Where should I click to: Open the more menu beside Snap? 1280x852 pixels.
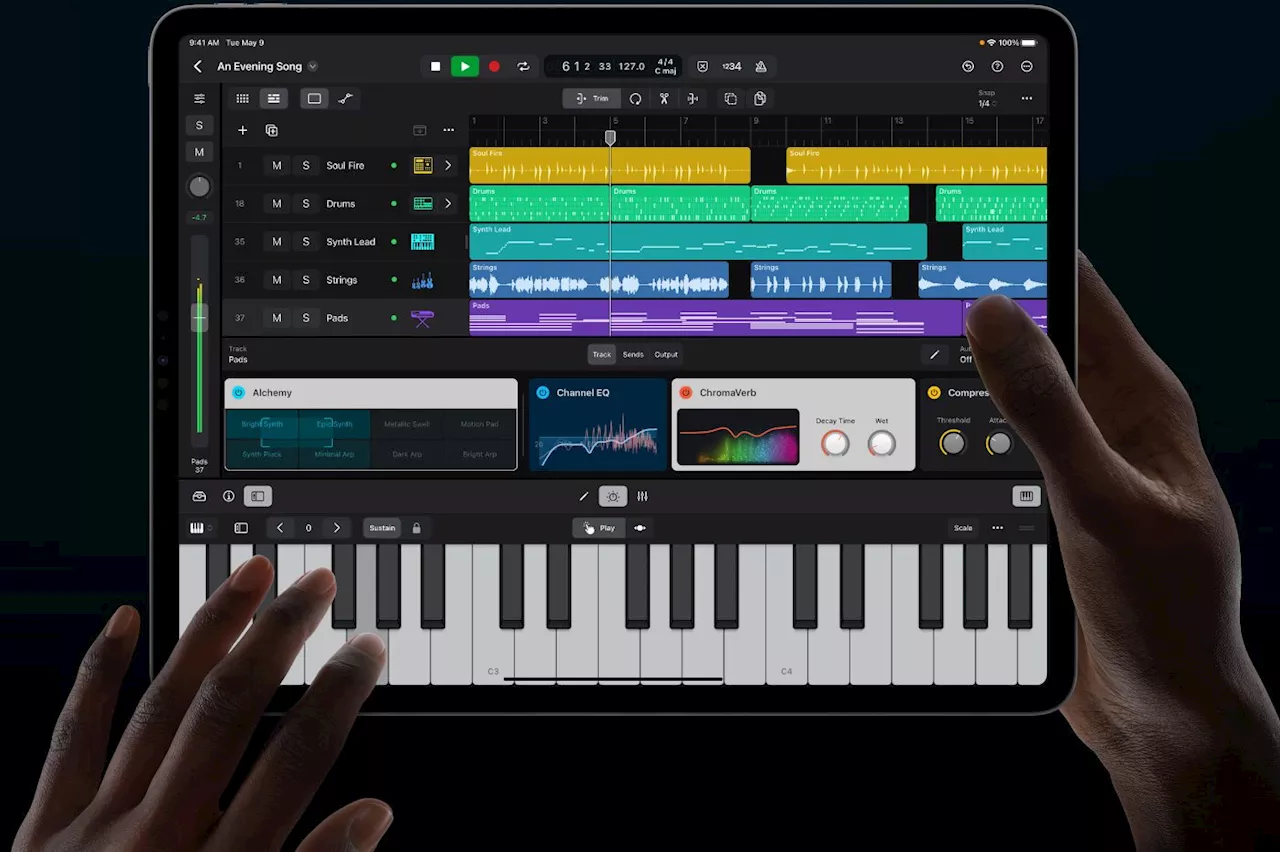1027,98
